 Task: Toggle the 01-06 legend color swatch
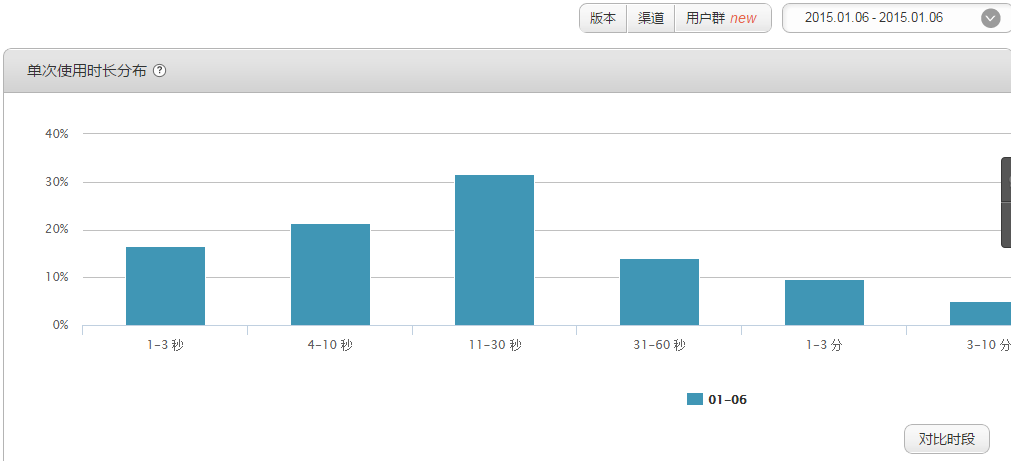[x=694, y=399]
